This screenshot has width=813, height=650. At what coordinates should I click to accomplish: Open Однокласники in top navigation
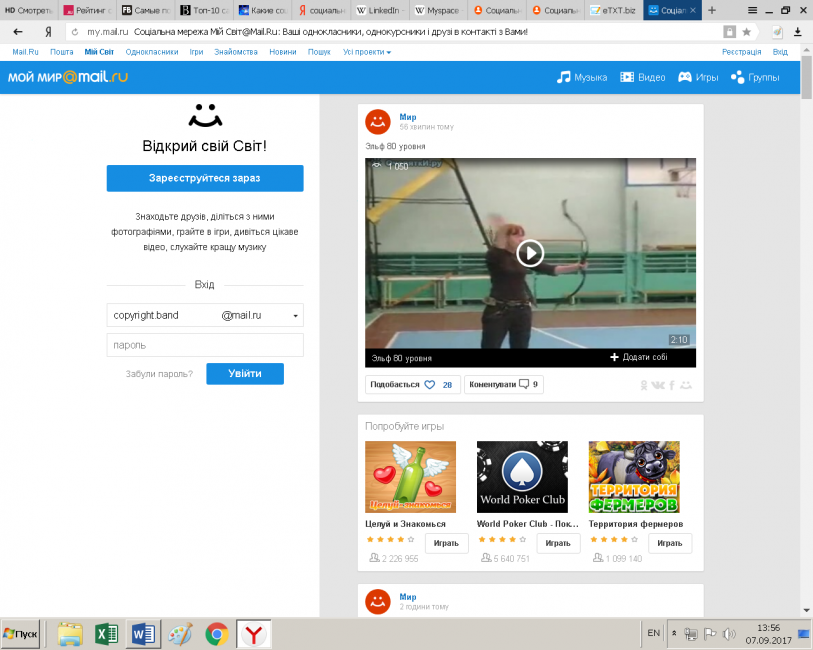tap(152, 52)
